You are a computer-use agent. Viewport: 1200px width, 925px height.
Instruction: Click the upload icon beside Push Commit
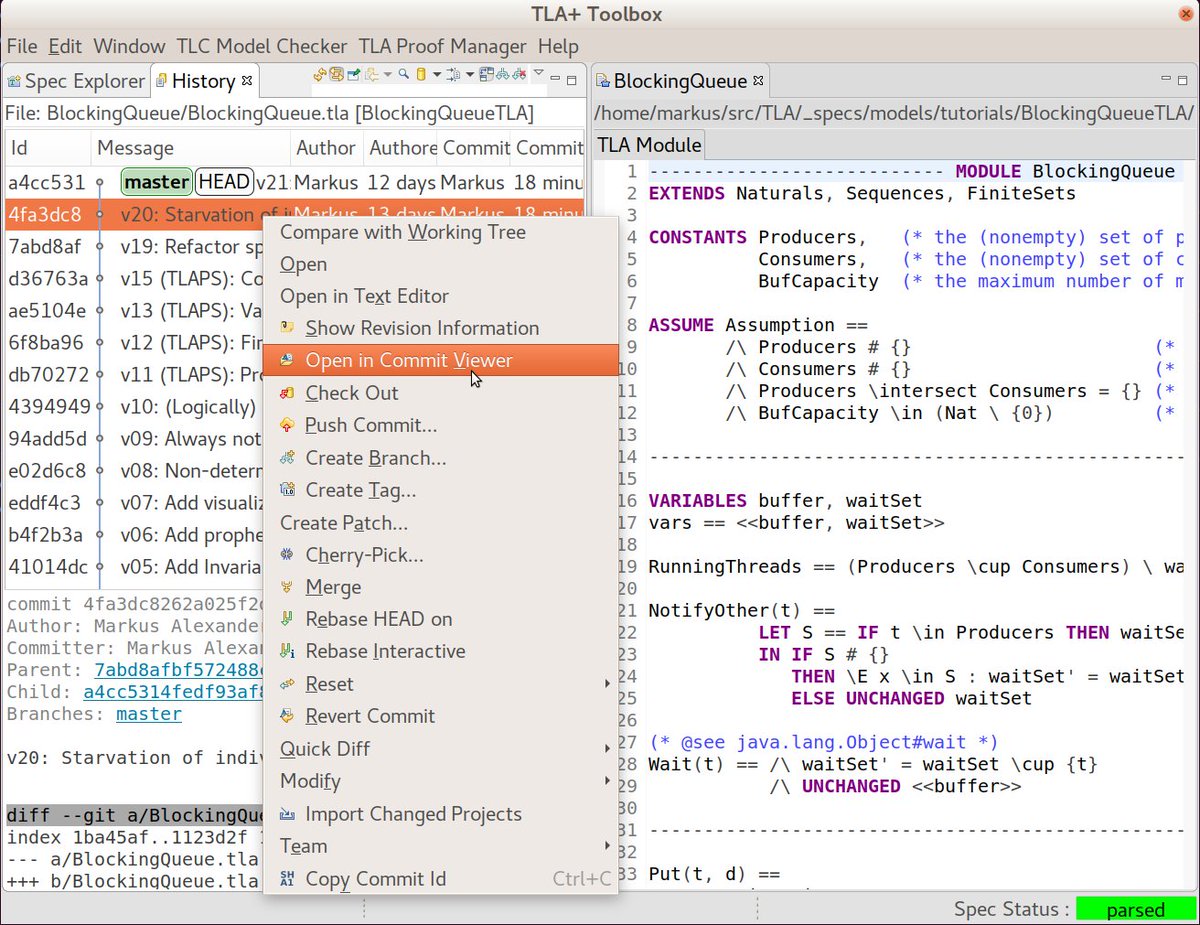pyautogui.click(x=287, y=425)
